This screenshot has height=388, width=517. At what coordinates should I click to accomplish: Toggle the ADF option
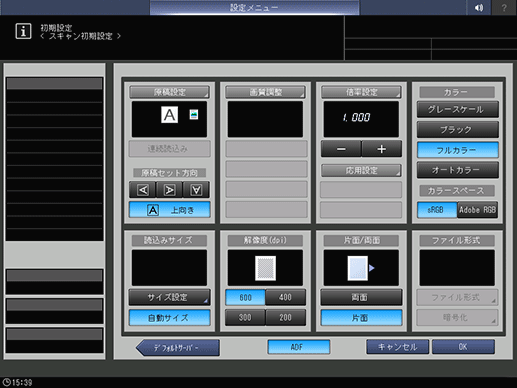[x=299, y=347]
